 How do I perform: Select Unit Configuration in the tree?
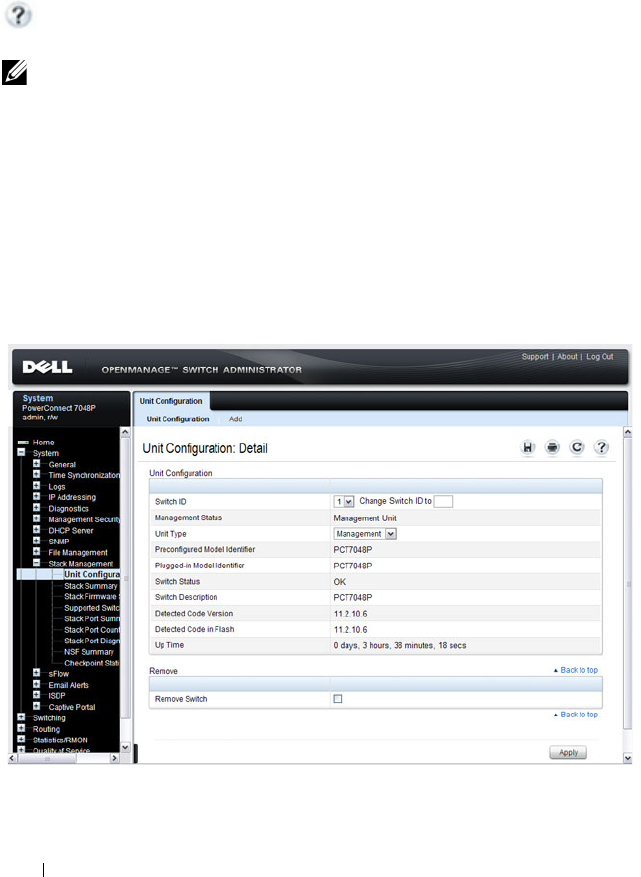[92, 574]
